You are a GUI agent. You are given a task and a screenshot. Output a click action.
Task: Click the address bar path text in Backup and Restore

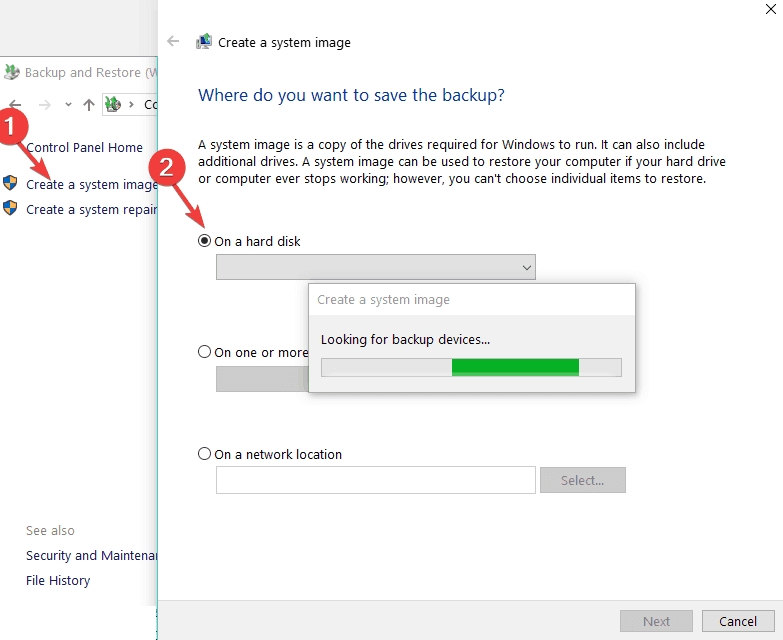click(150, 105)
